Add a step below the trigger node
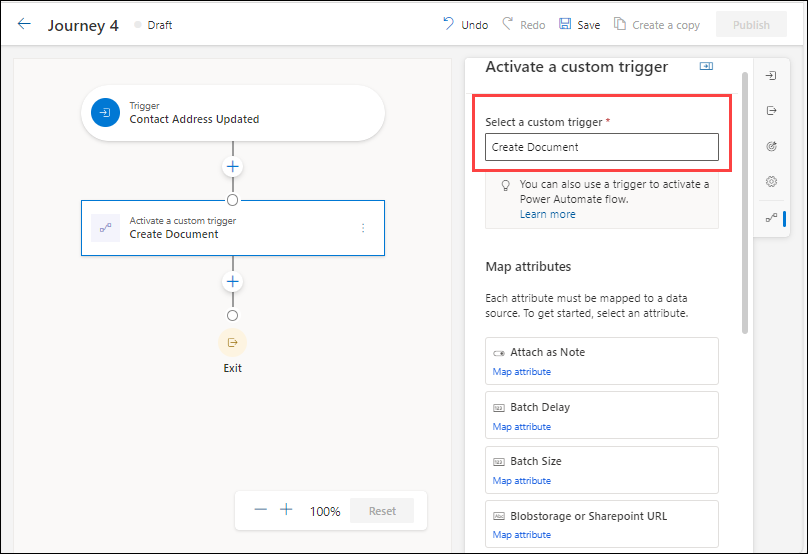Screen dimensions: 808x554 point(232,167)
